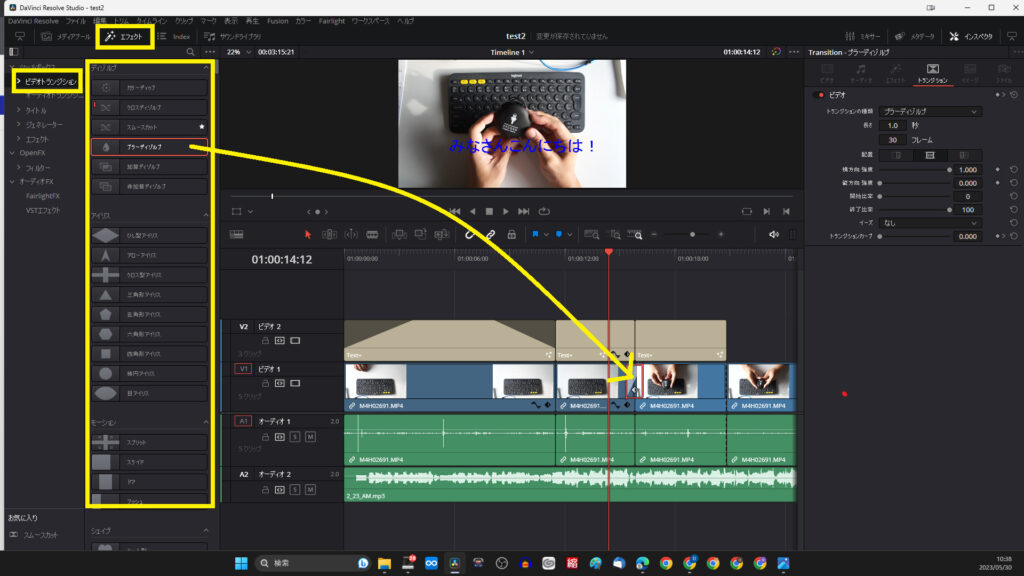
Task: Toggle the effects panel sidebar layout icon
Action: tap(14, 52)
